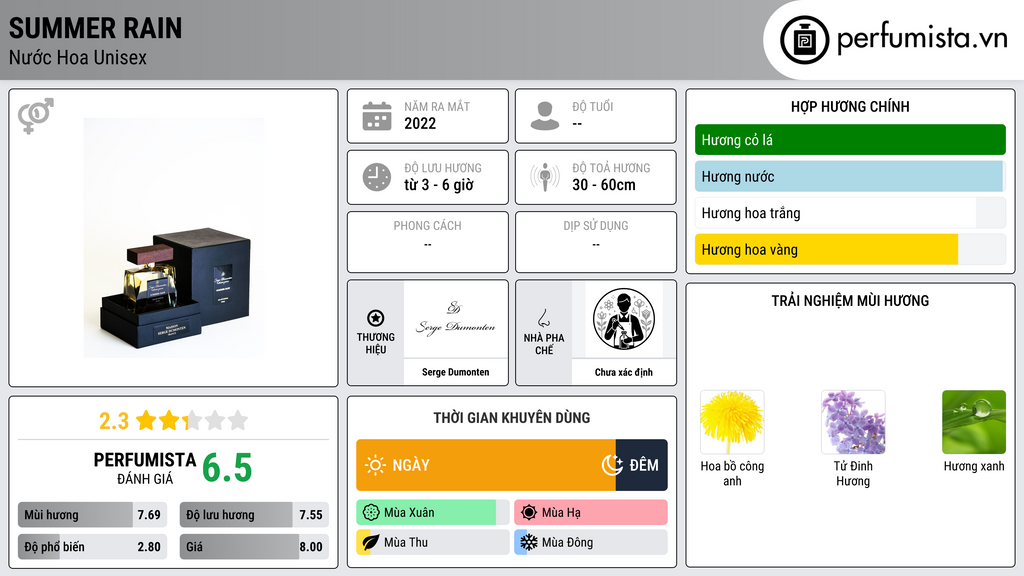
Task: Click the Serge Dumonten brand name label
Action: coord(455,372)
